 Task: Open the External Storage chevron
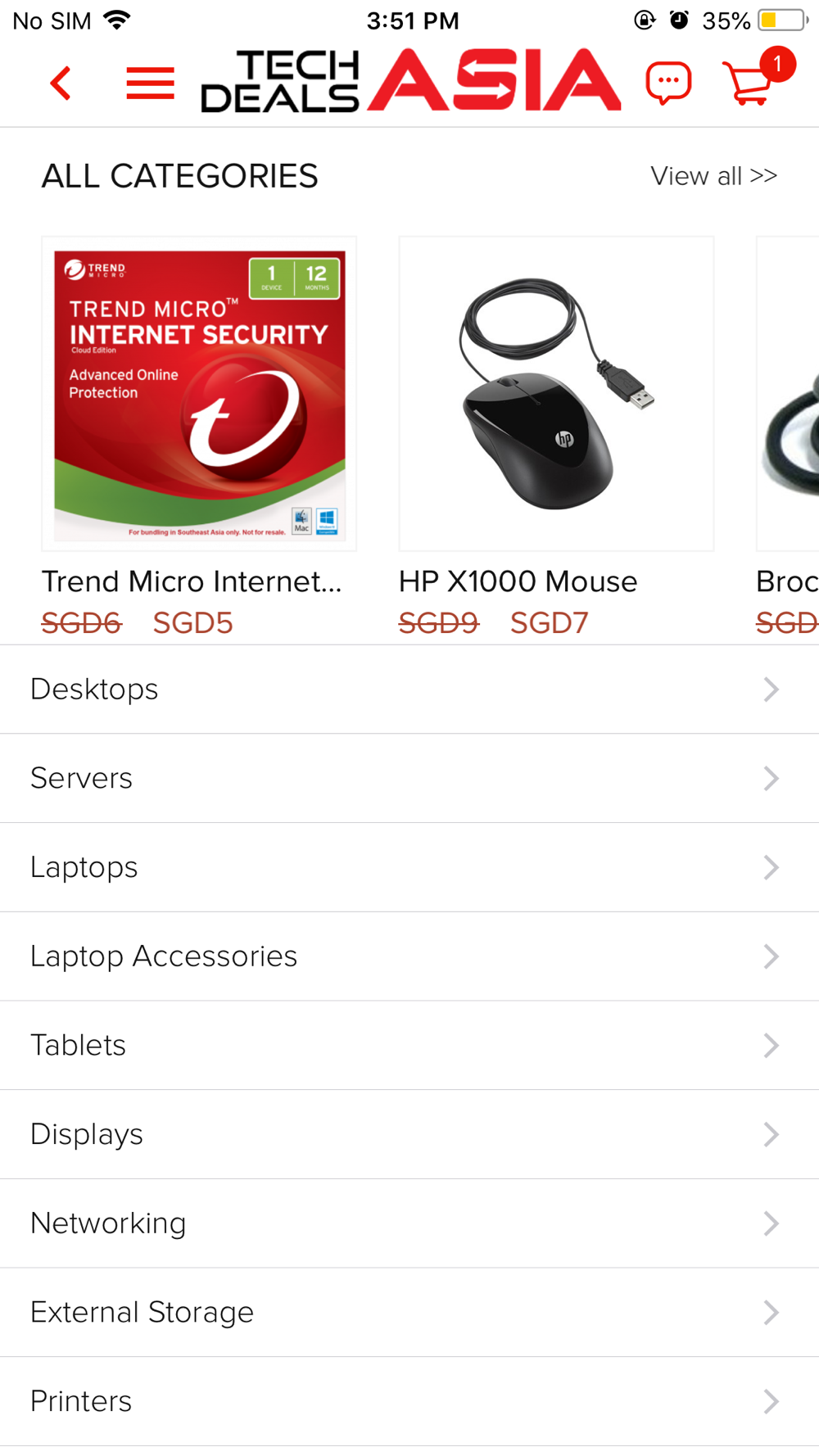coord(771,1313)
